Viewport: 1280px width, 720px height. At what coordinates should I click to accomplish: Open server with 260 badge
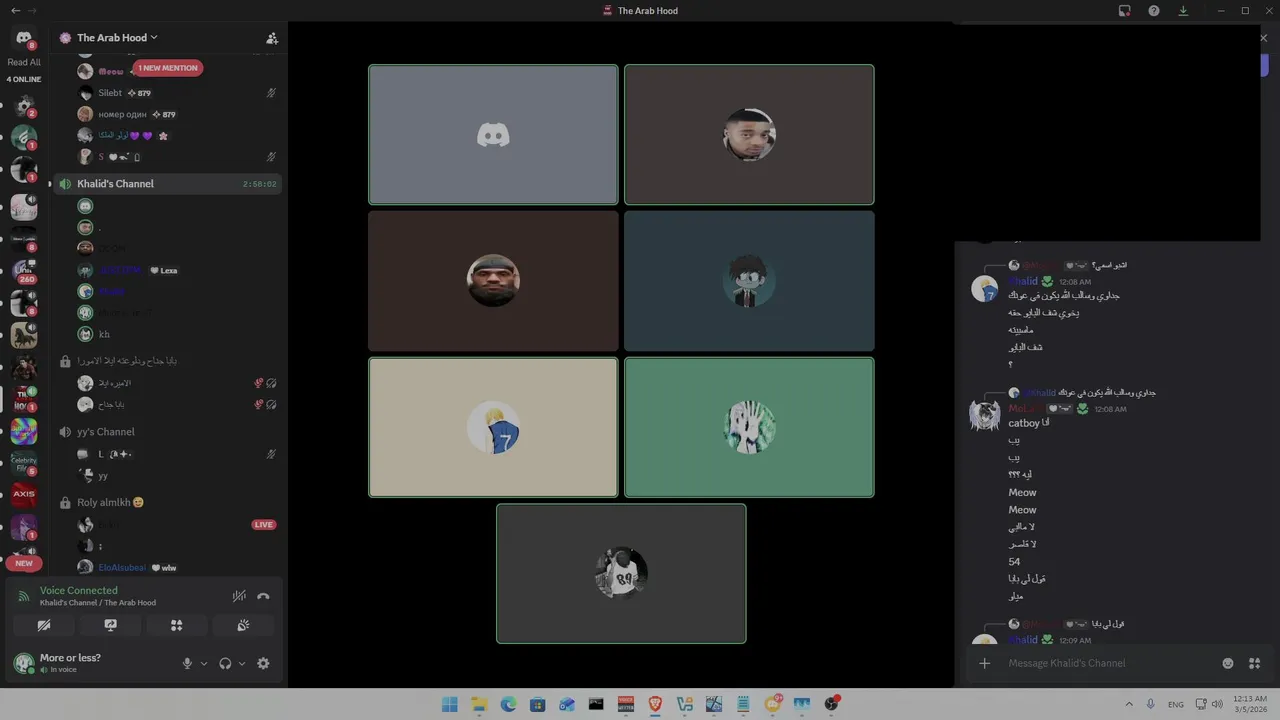click(x=24, y=272)
